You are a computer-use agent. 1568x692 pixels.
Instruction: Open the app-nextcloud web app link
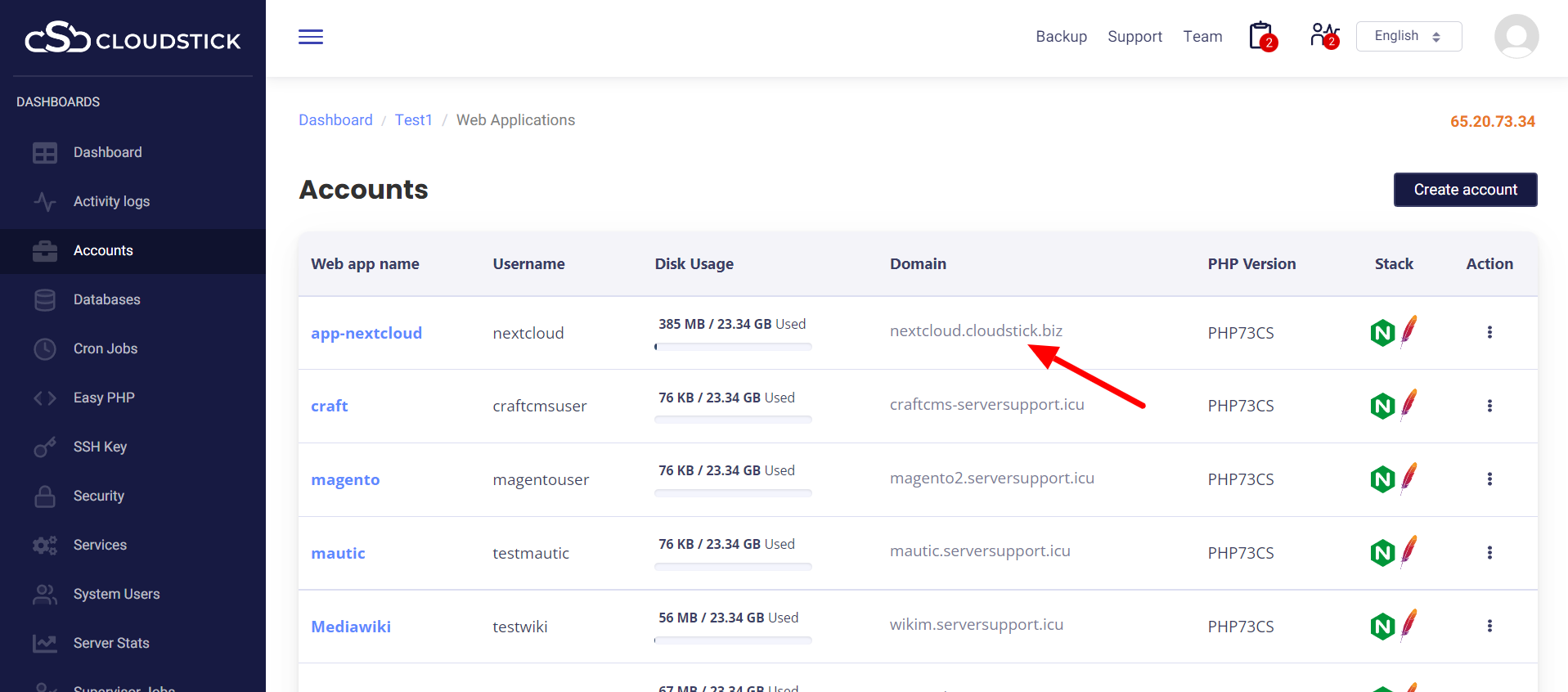pyautogui.click(x=366, y=333)
